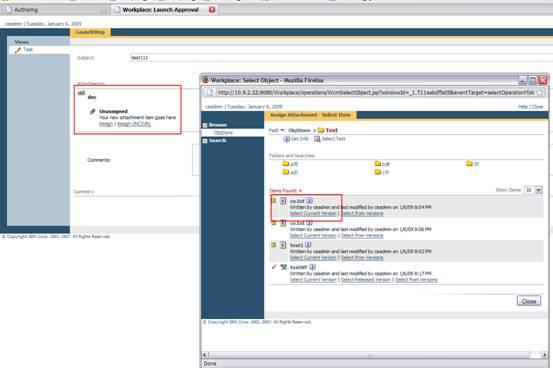
Task: Click the scrollbar's left arrow in Select Object window
Action: [205, 355]
